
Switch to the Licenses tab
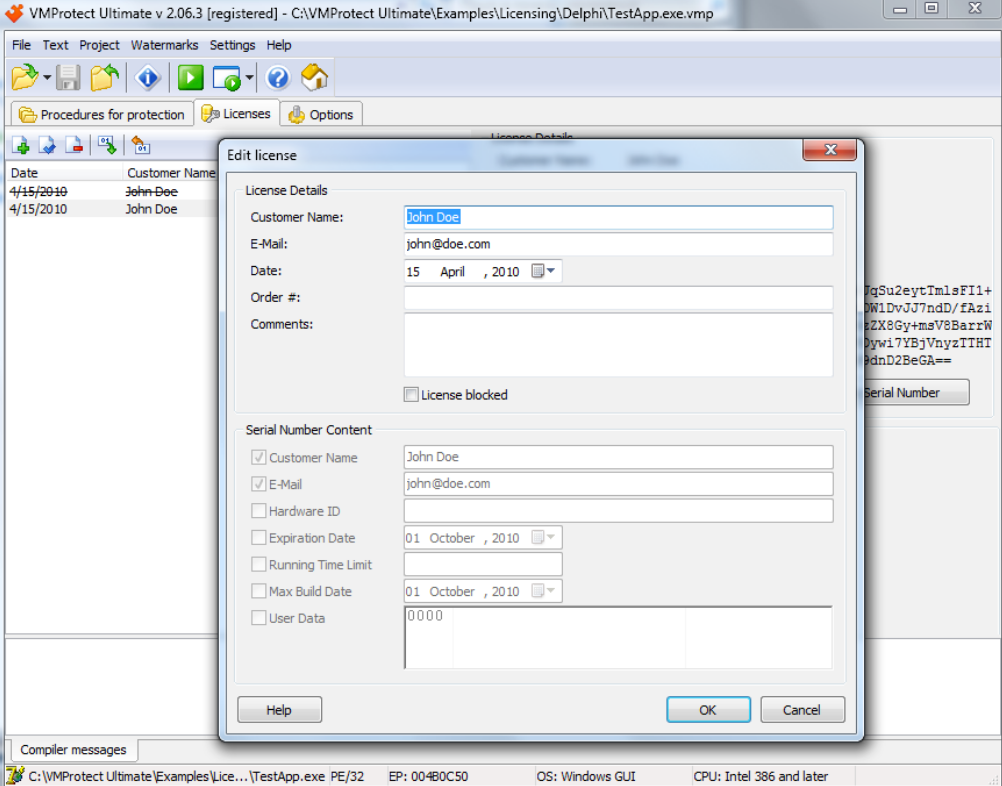tap(236, 114)
